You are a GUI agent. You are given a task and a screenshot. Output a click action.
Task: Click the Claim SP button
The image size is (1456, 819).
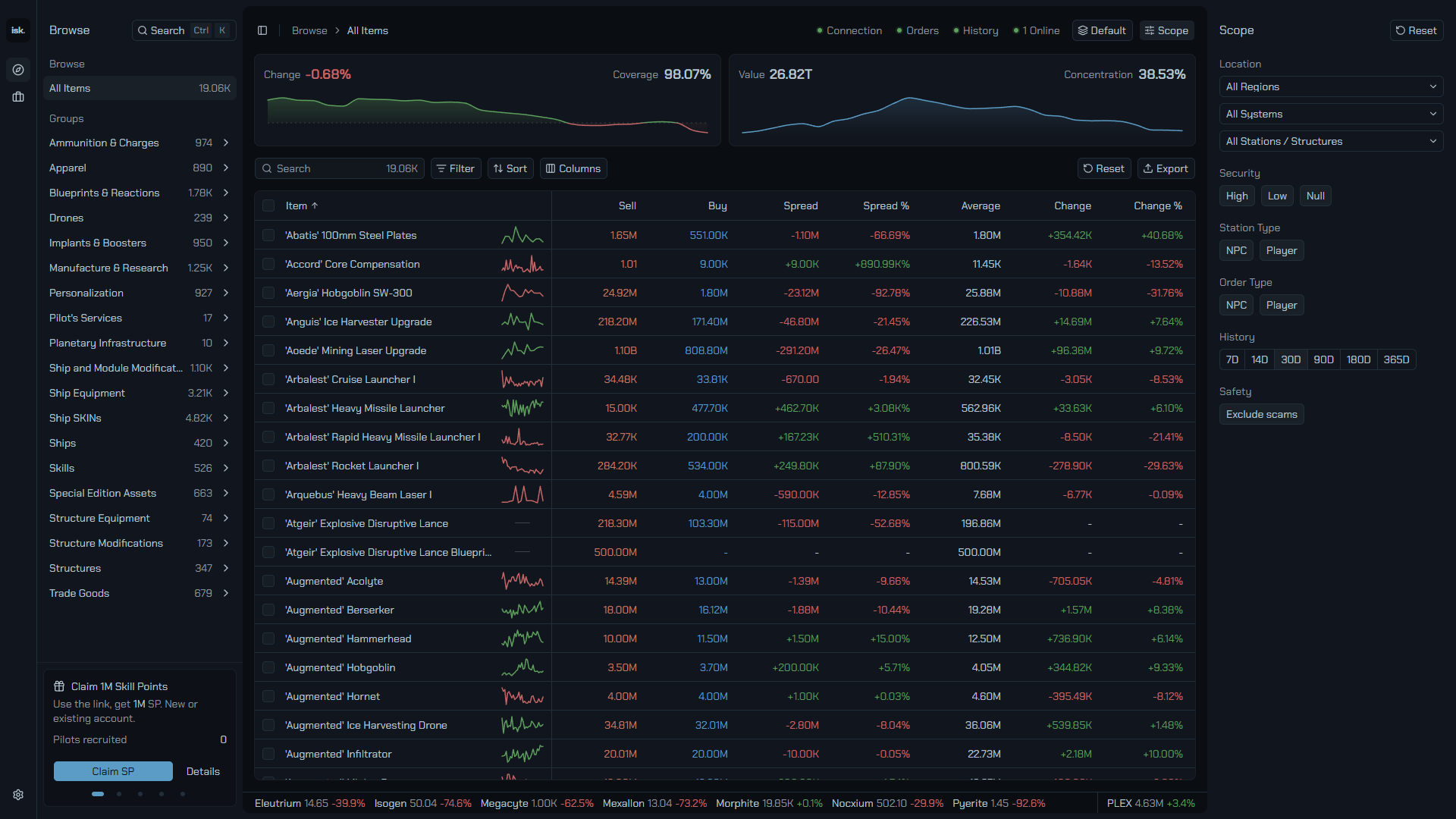point(113,771)
